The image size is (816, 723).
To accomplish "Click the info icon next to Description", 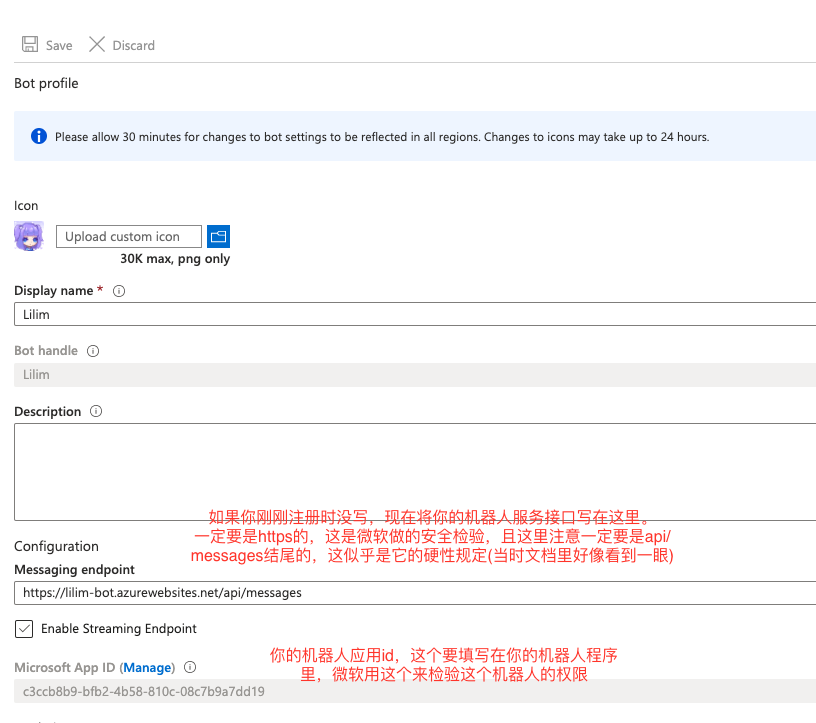I will (97, 411).
